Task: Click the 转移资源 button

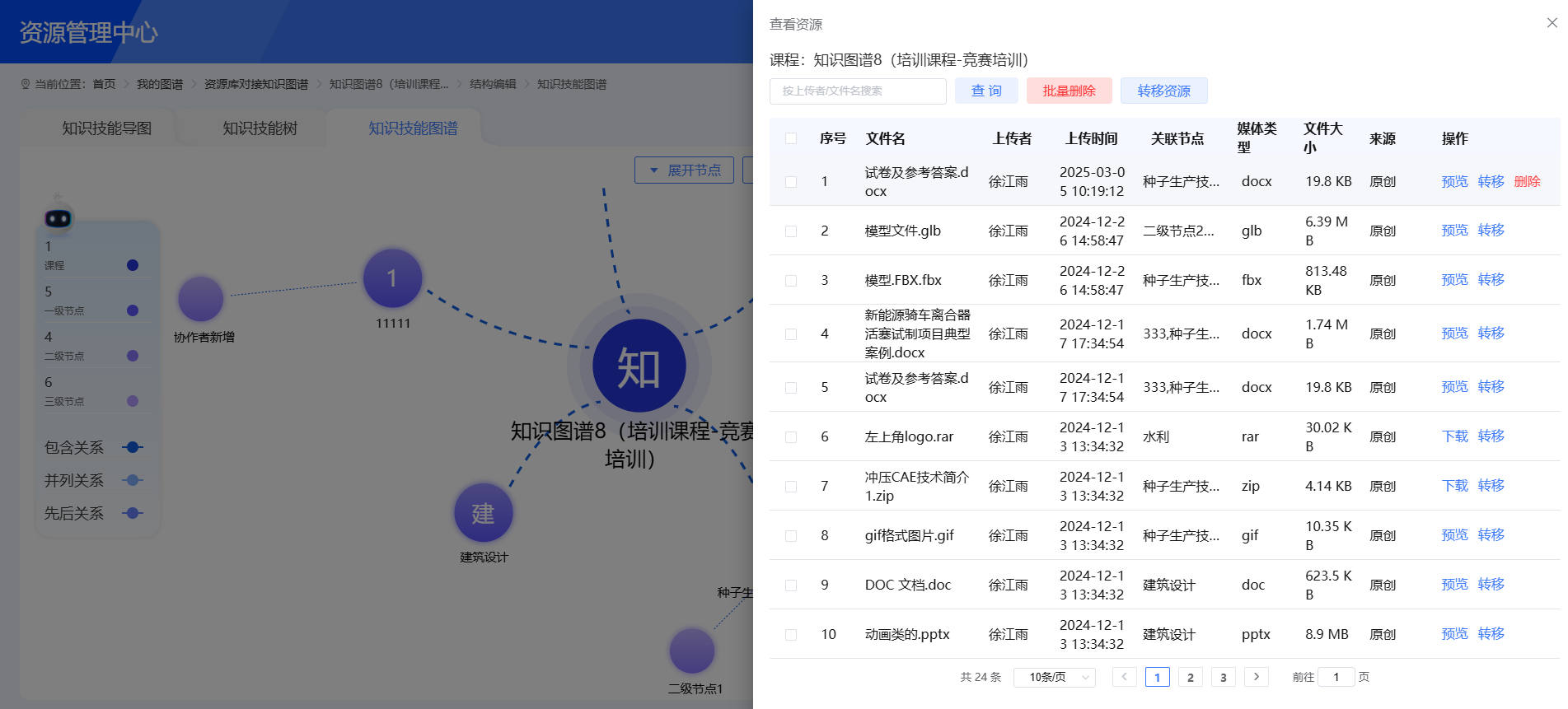Action: [x=1164, y=91]
